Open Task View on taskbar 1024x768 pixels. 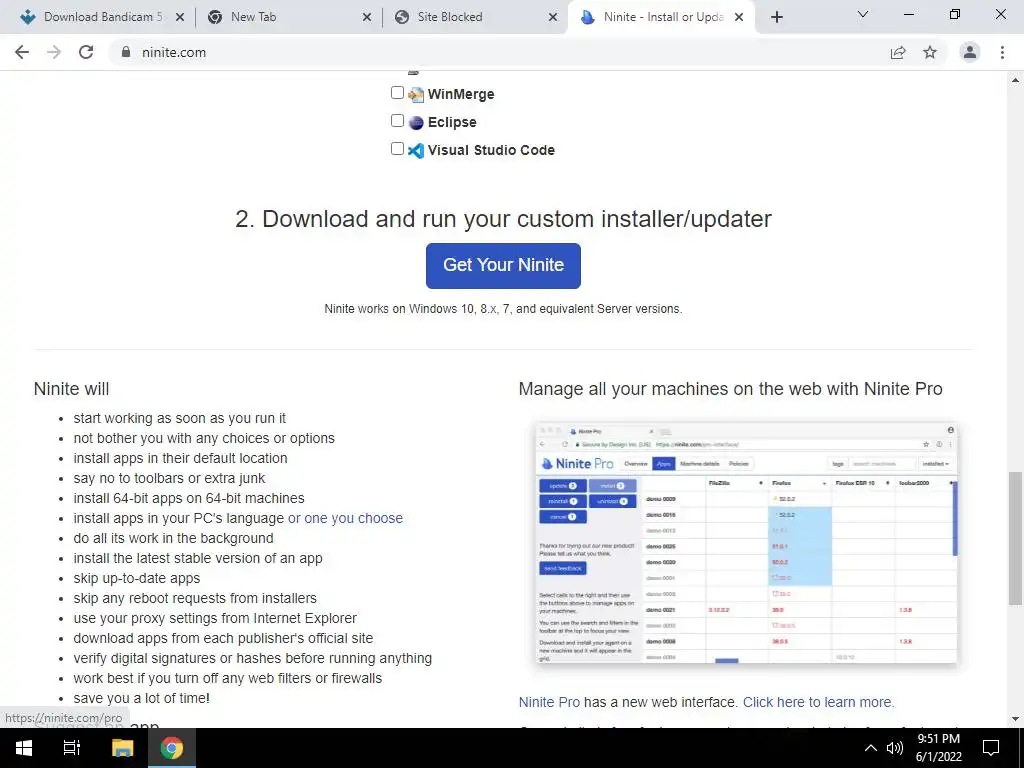[72, 748]
